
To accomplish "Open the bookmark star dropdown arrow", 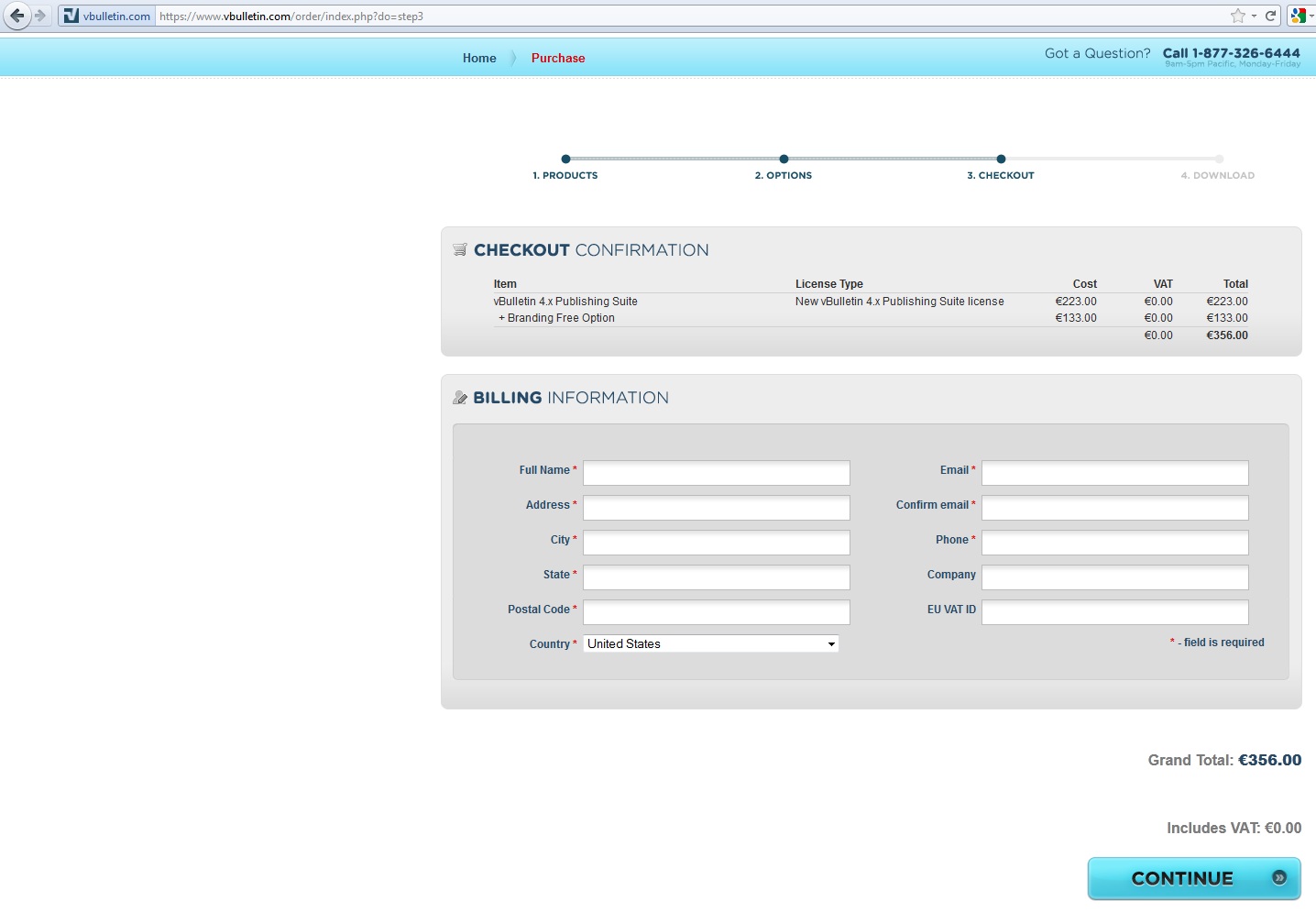I will [1254, 16].
